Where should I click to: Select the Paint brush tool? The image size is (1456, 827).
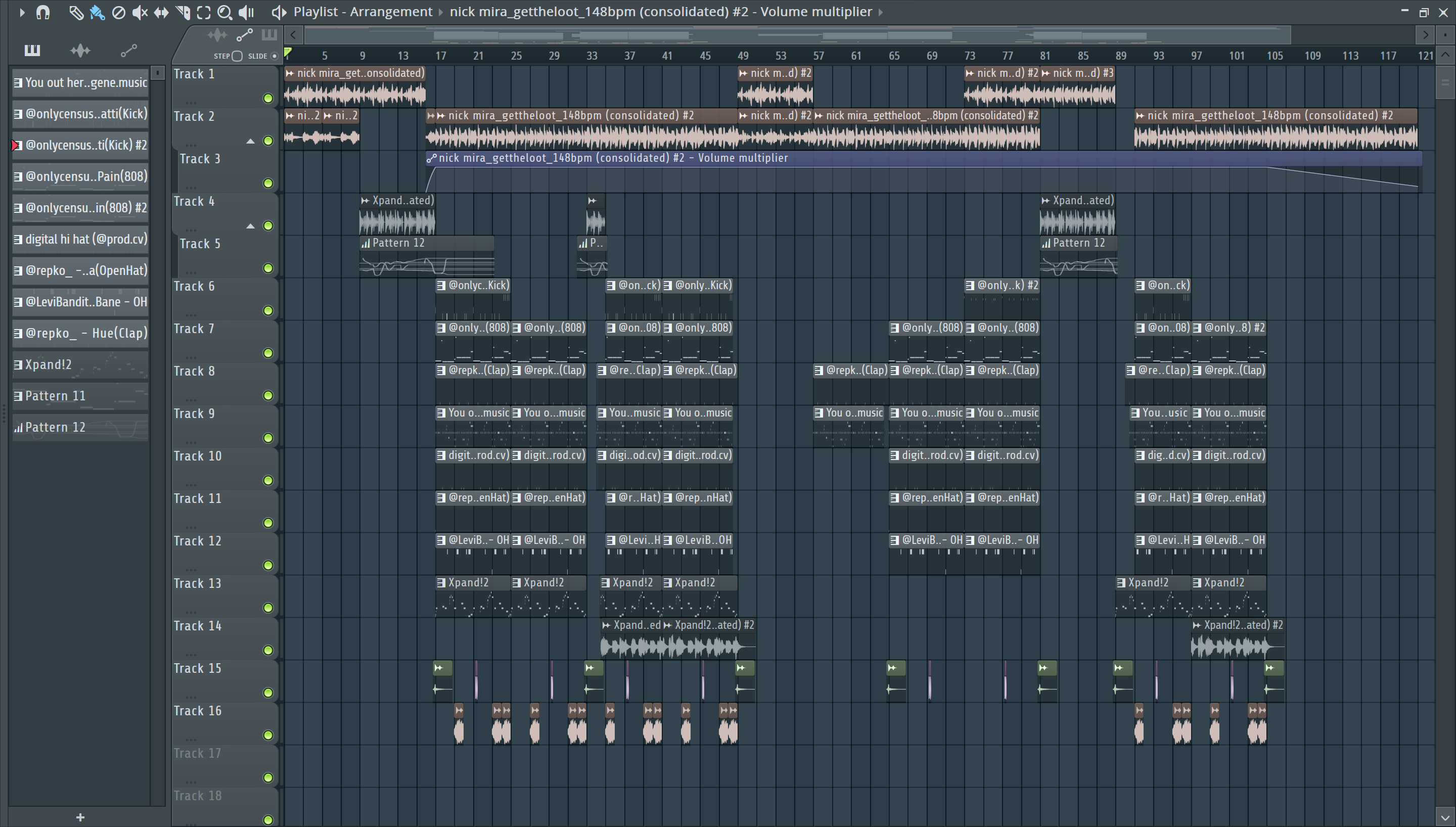click(x=97, y=12)
